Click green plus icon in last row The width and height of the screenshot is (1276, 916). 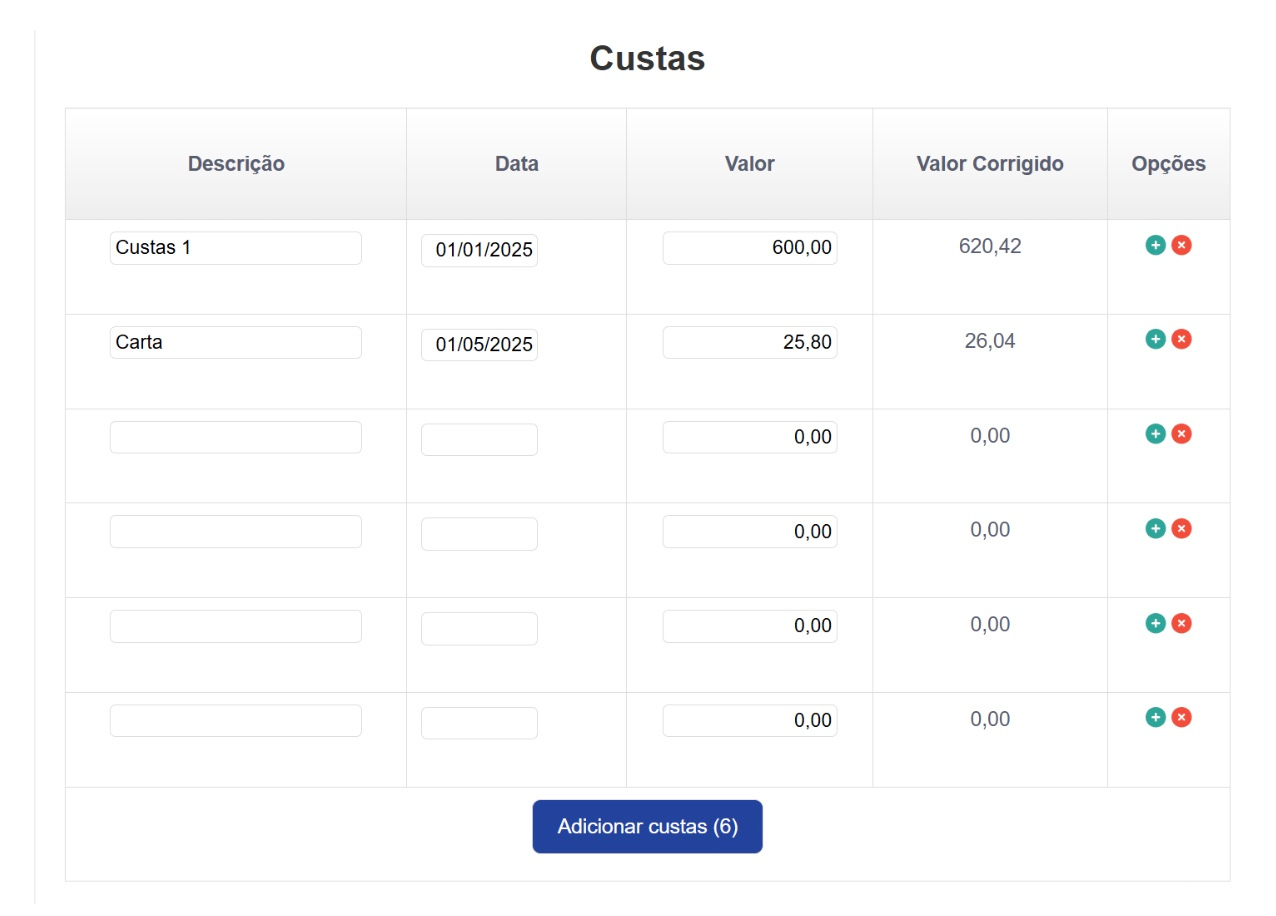1155,717
